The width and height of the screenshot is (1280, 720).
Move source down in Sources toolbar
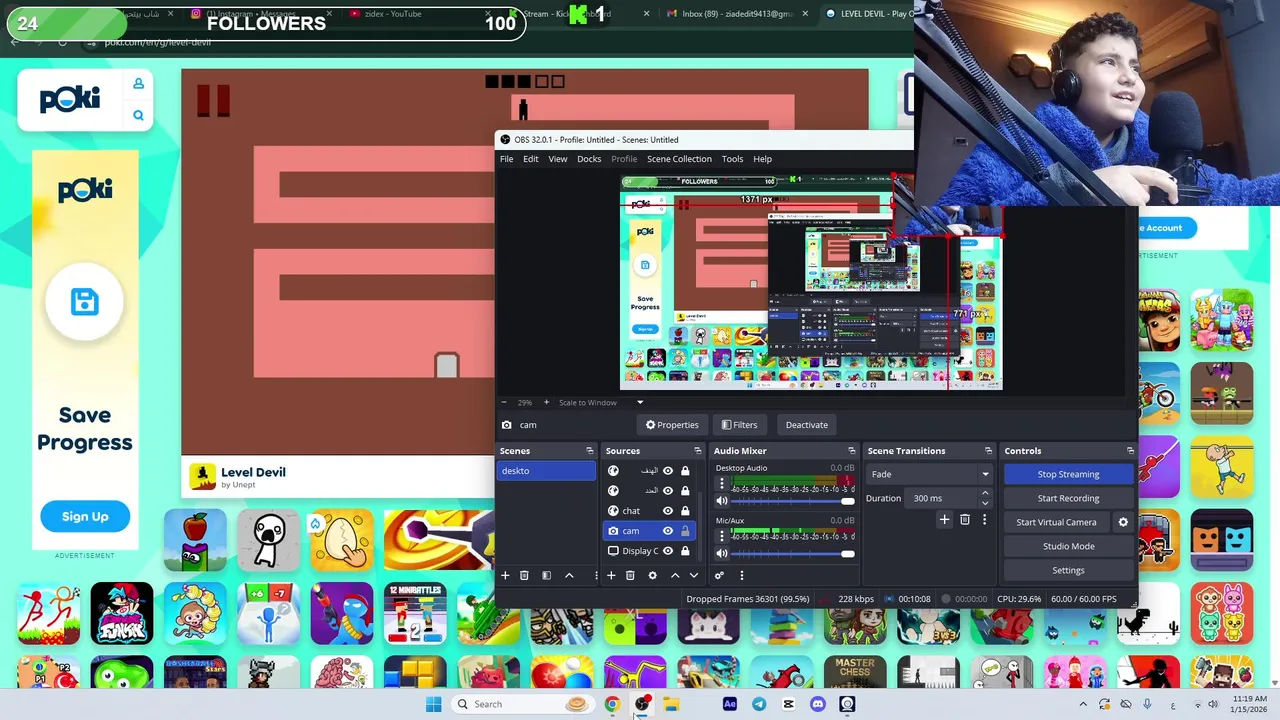[x=694, y=575]
